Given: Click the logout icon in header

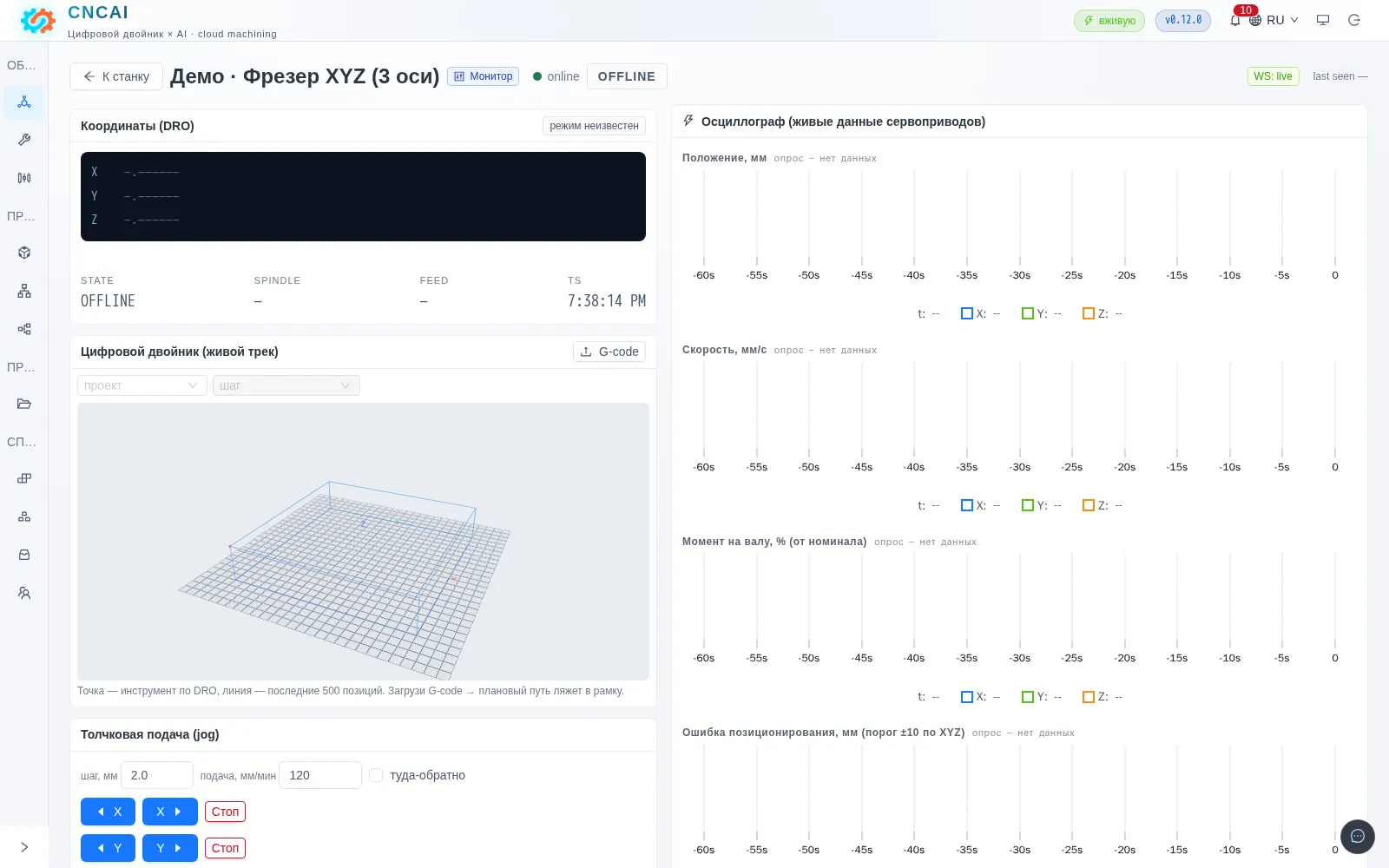Looking at the screenshot, I should (x=1354, y=20).
